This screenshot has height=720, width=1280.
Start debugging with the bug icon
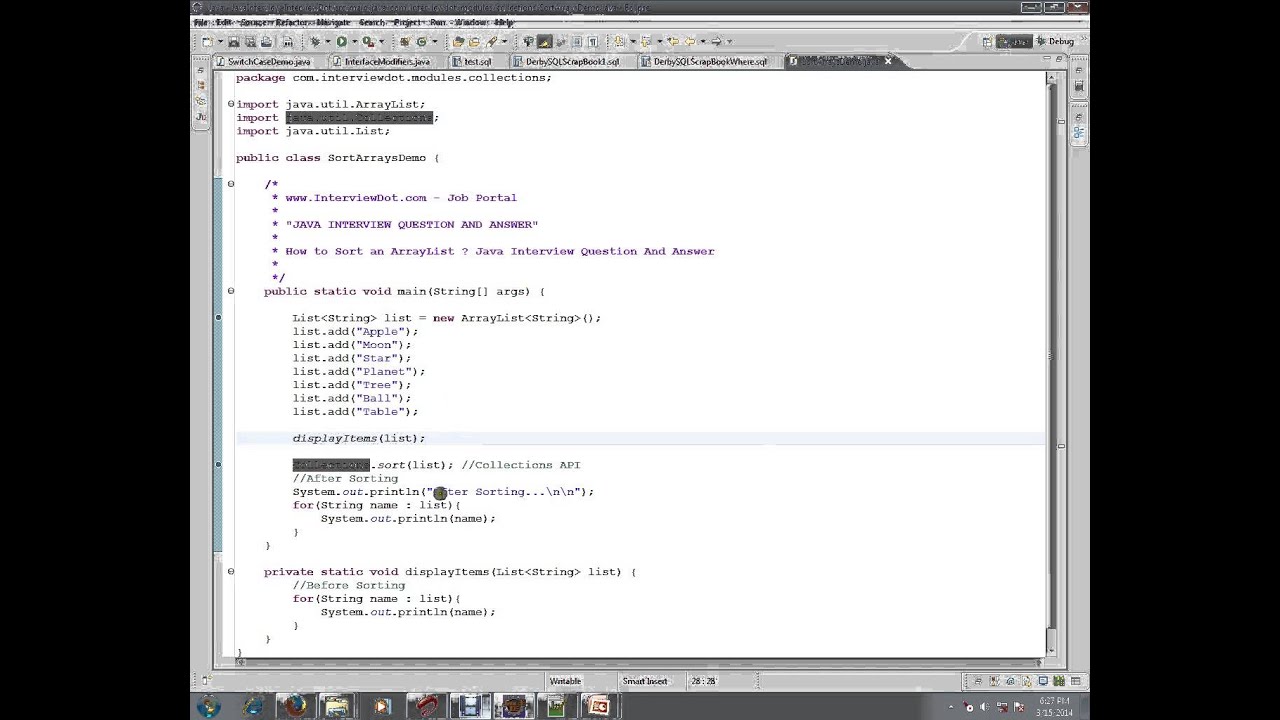316,41
